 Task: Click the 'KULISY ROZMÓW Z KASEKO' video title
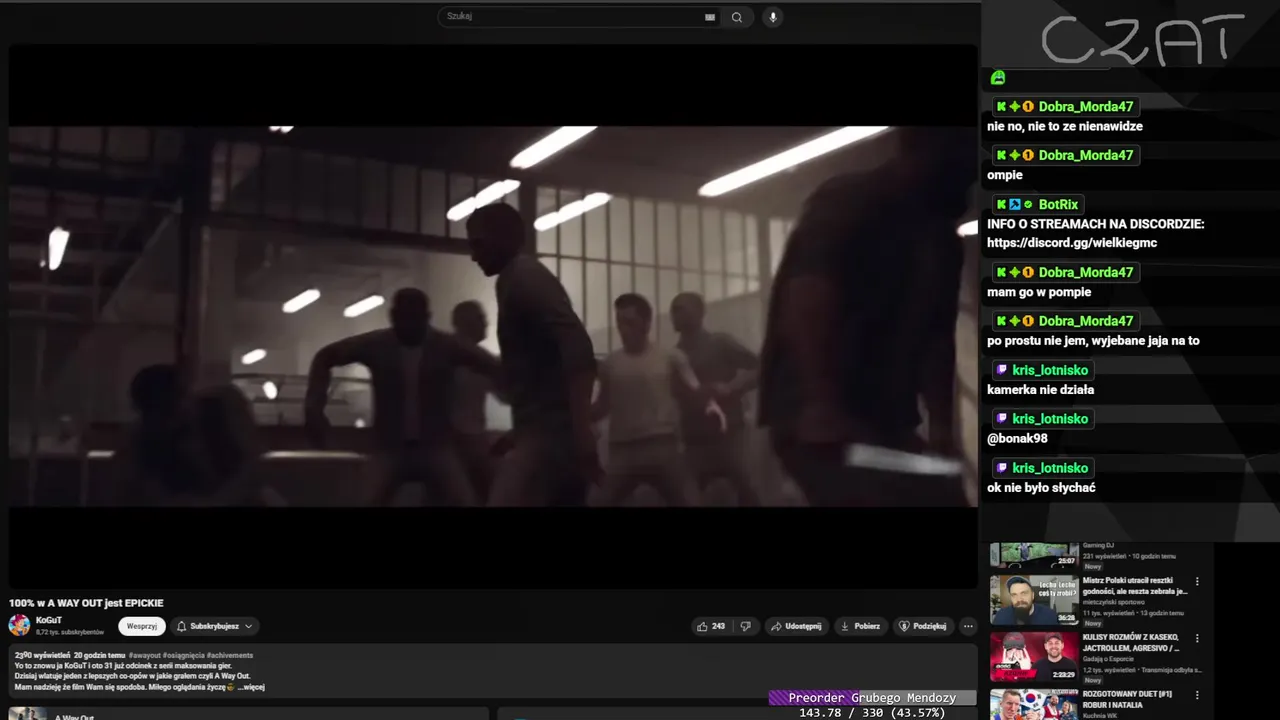tap(1131, 643)
